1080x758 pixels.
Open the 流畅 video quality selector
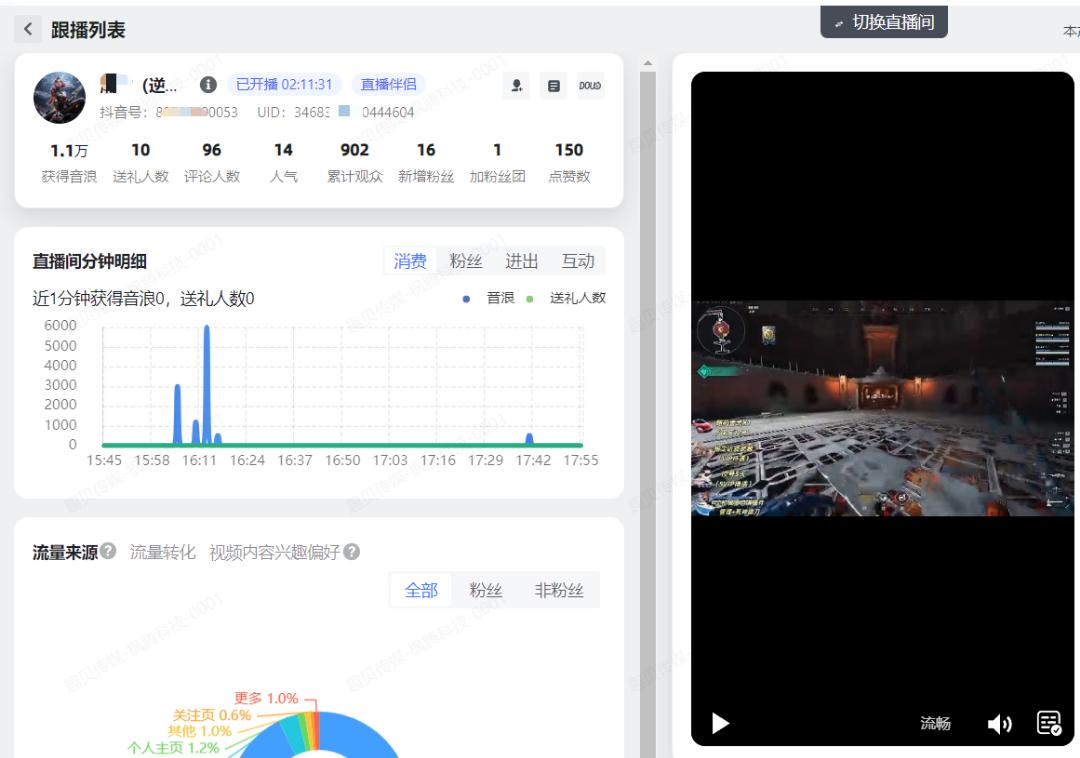[935, 724]
